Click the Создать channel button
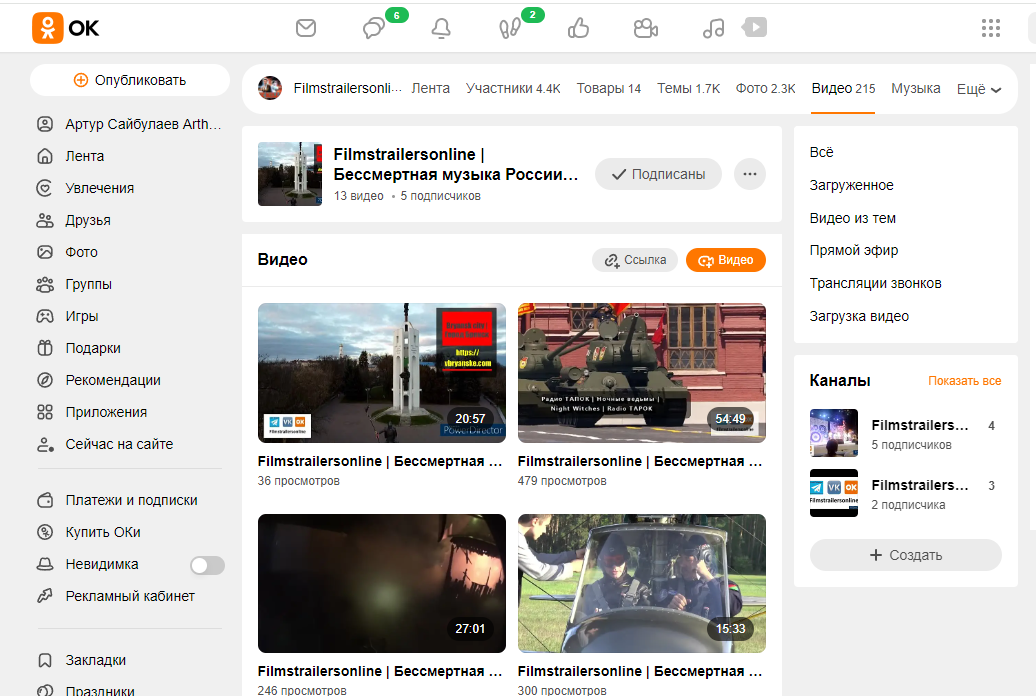 click(x=905, y=555)
